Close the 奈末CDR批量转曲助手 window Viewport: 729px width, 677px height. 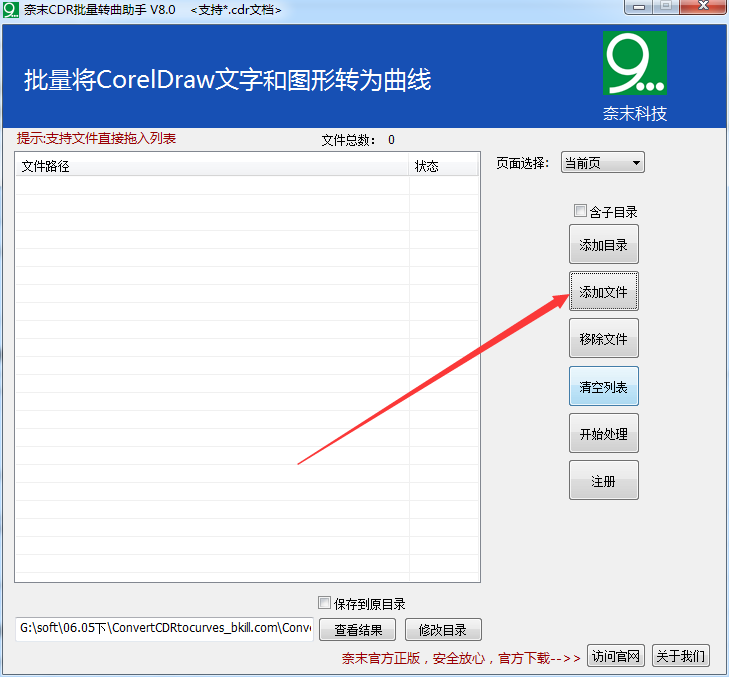(x=702, y=7)
